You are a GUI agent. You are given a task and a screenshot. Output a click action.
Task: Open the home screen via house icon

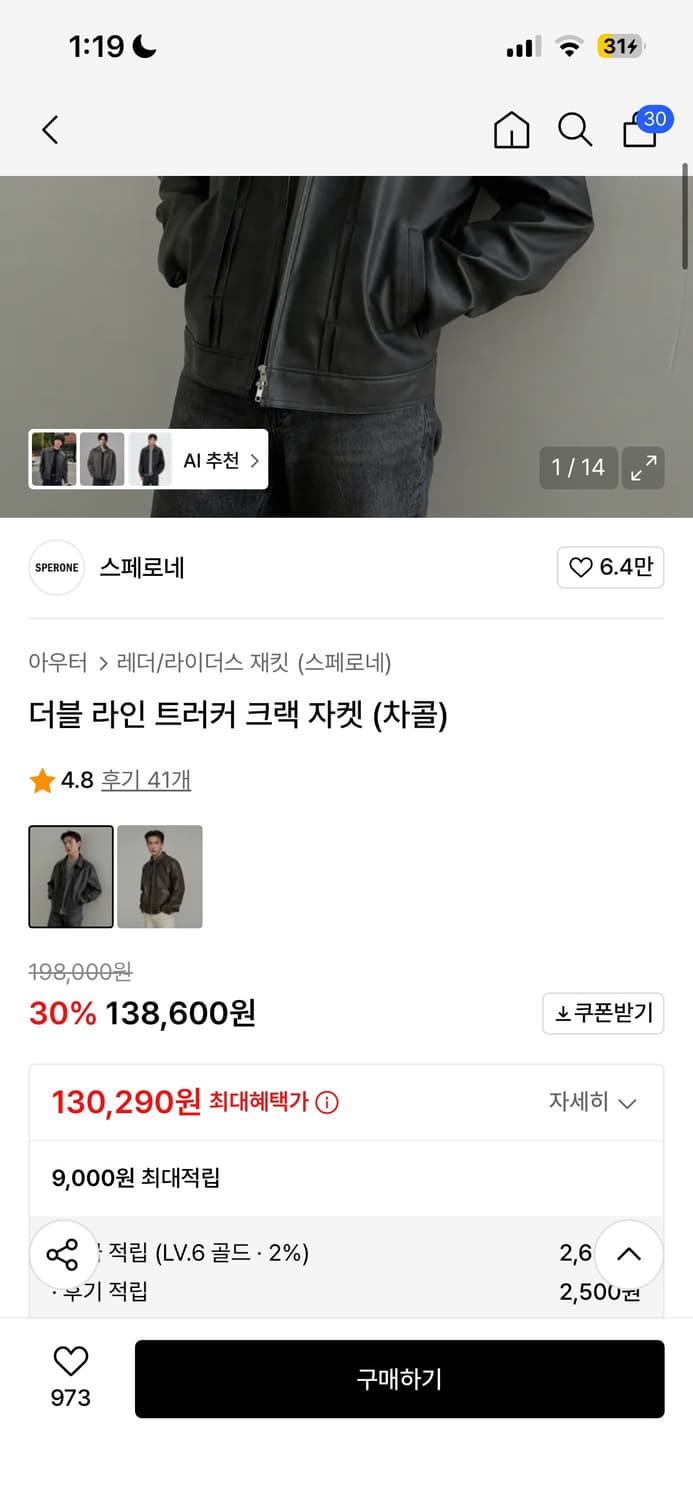511,130
